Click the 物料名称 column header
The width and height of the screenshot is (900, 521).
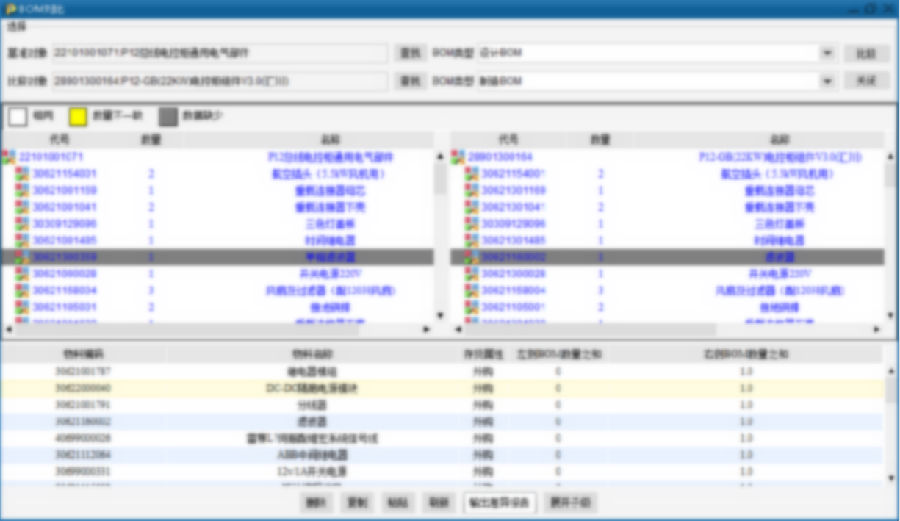pos(312,354)
